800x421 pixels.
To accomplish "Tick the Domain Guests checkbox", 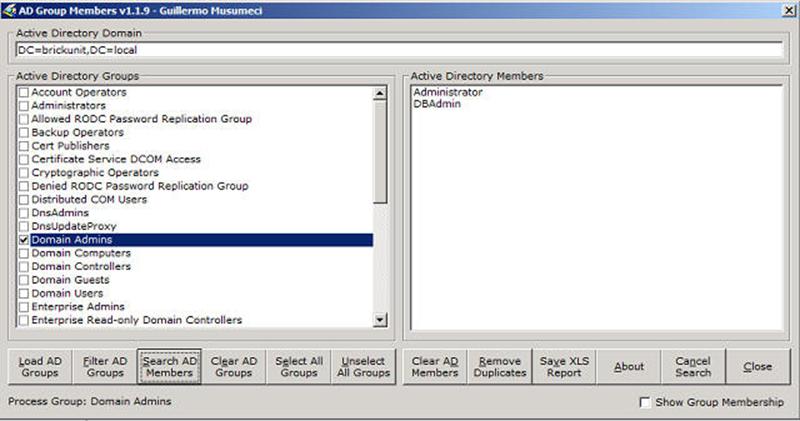I will [x=23, y=280].
